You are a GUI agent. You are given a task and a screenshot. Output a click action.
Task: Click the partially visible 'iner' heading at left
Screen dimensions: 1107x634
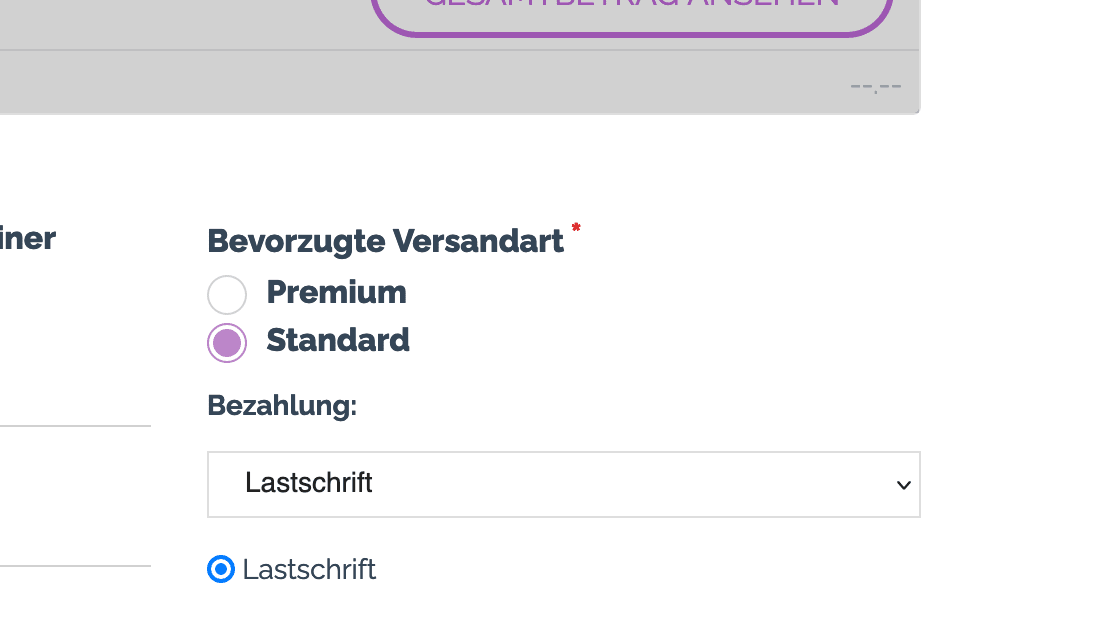[27, 238]
